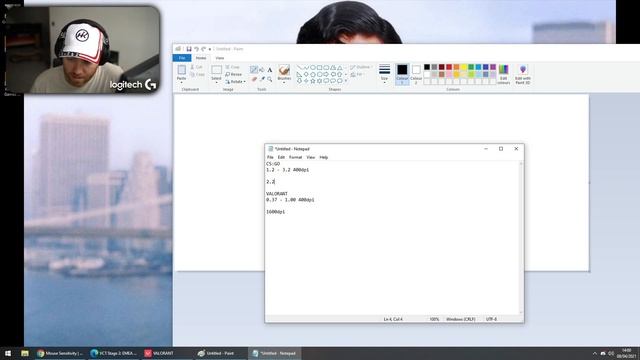The width and height of the screenshot is (640, 360).
Task: Open the Paste dropdown arrow
Action: click(x=182, y=82)
